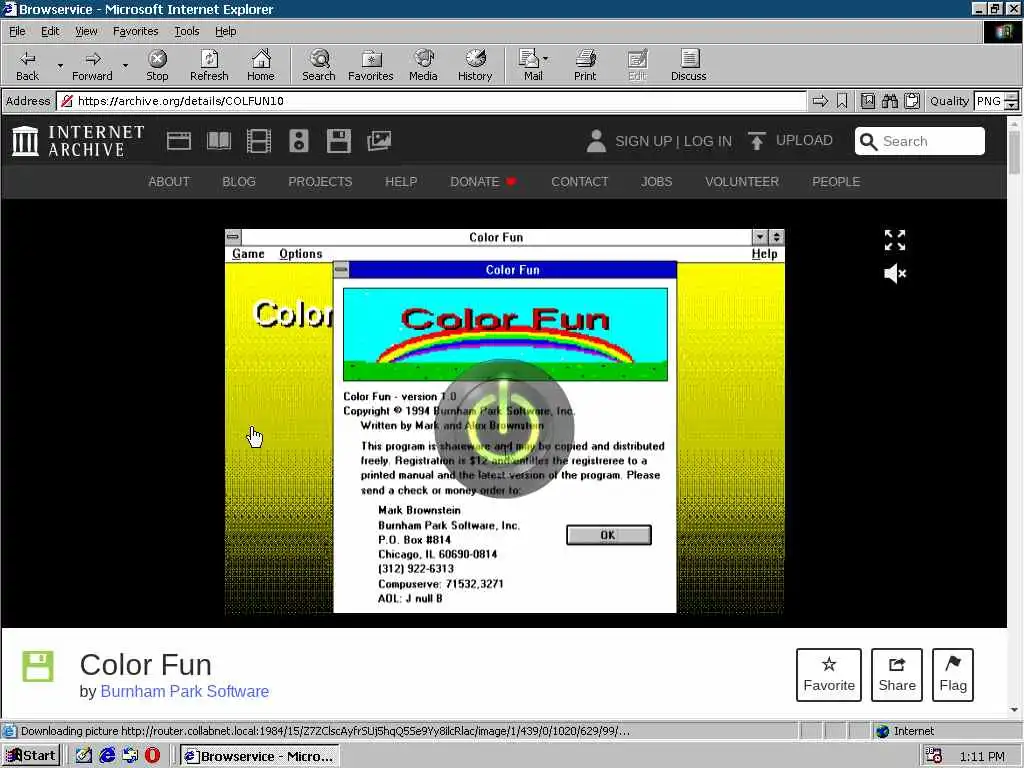
Task: Click the Burnham Park Software link
Action: click(x=184, y=691)
